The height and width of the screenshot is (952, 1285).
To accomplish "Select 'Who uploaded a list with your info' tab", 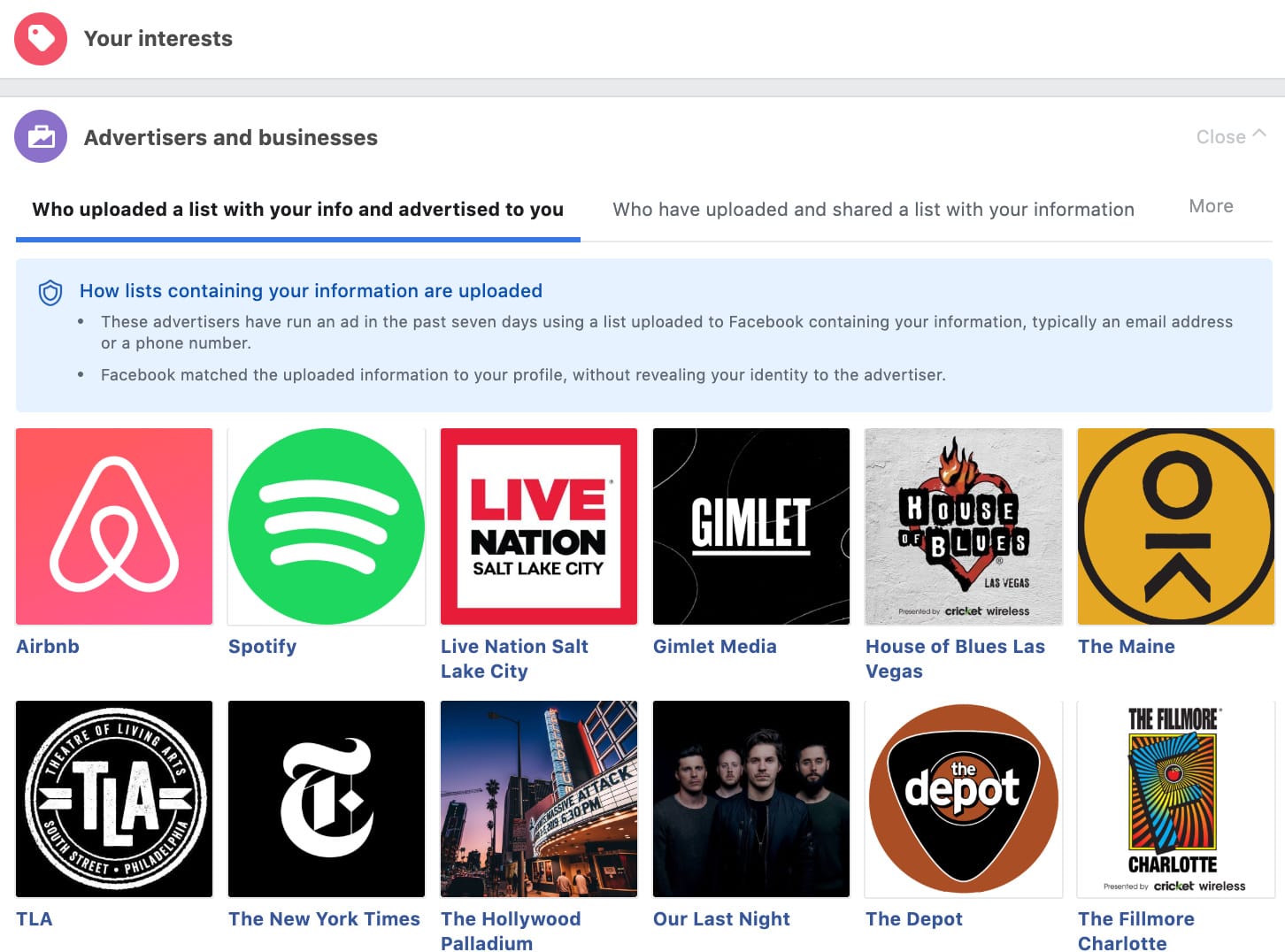I will point(297,210).
